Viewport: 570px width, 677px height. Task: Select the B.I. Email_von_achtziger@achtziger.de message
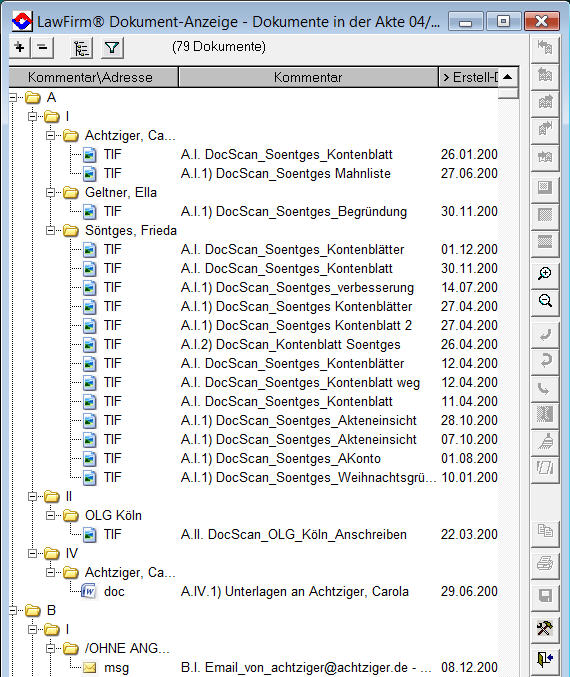tap(306, 668)
